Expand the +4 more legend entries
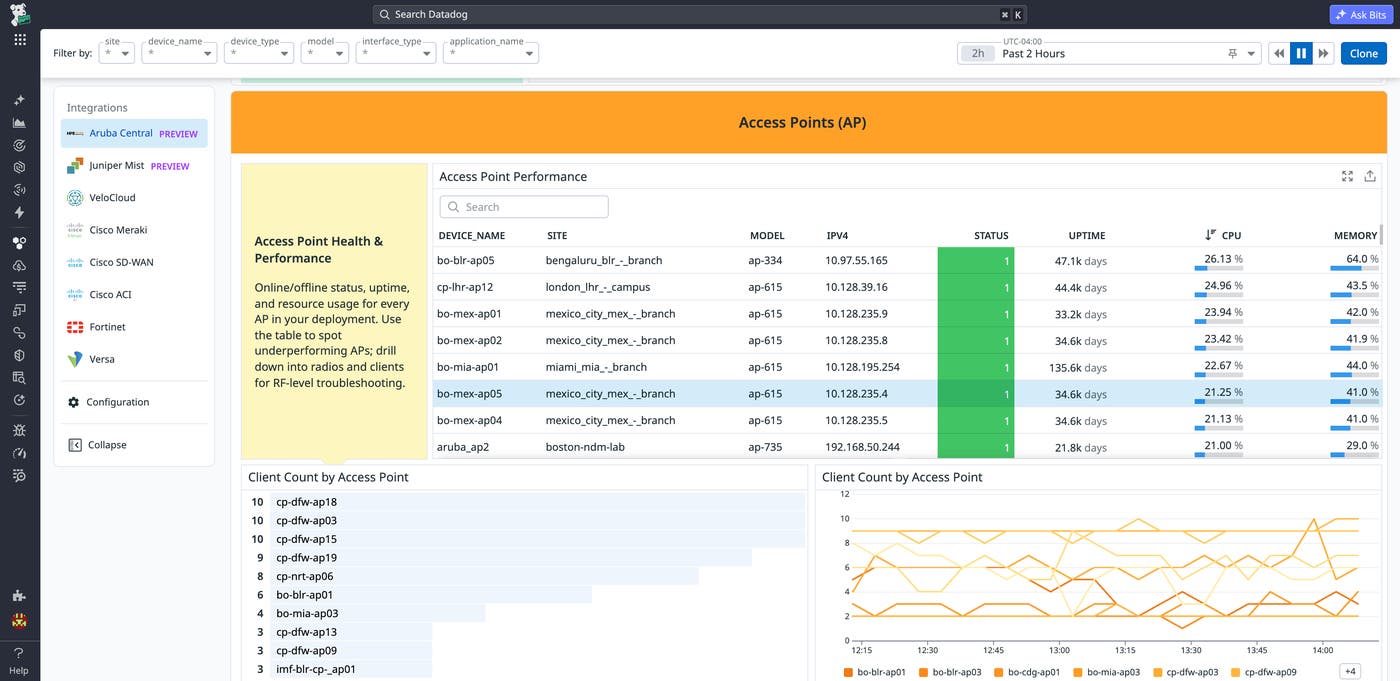The width and height of the screenshot is (1400, 681). tap(1350, 671)
